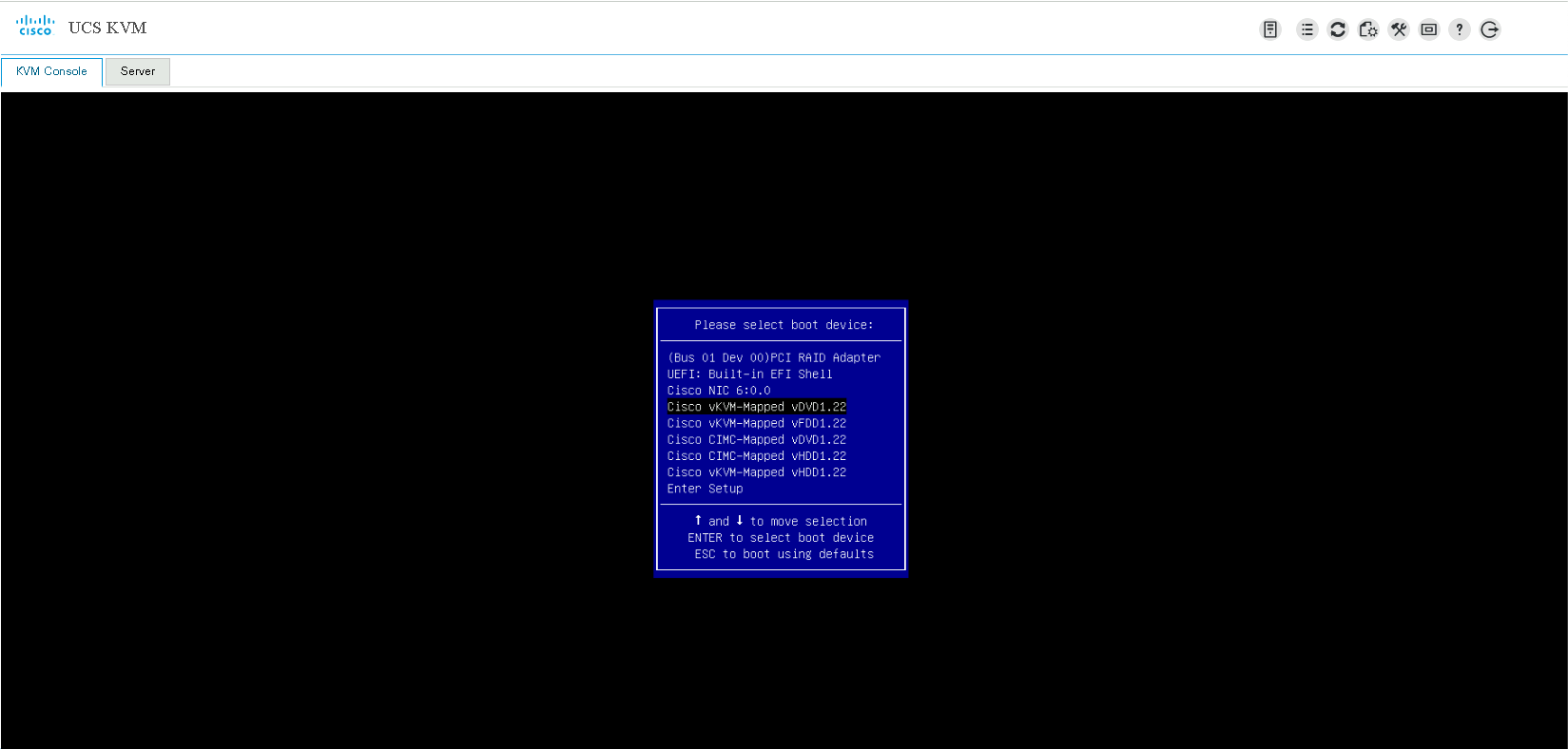The width and height of the screenshot is (1568, 749).
Task: Click the exit arrow logout icon
Action: tap(1490, 29)
